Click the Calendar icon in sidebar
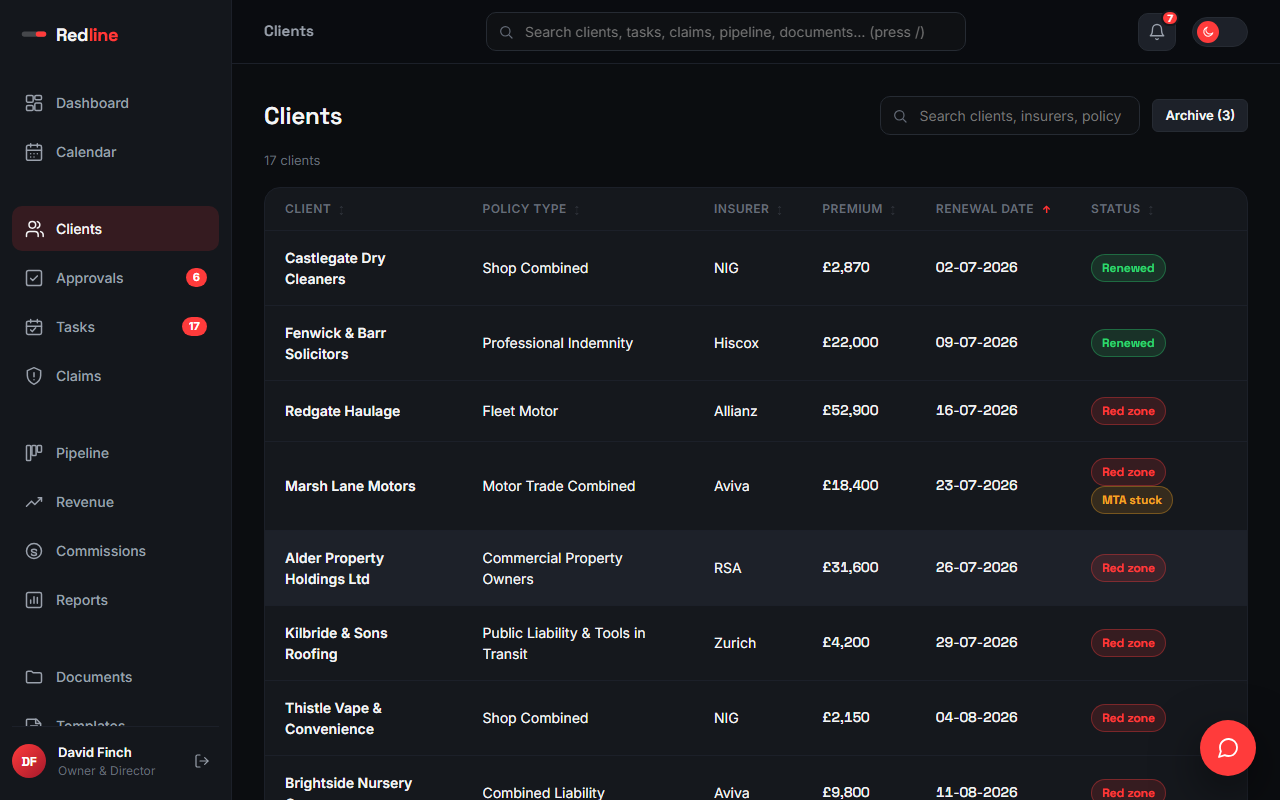1280x800 pixels. (x=34, y=152)
